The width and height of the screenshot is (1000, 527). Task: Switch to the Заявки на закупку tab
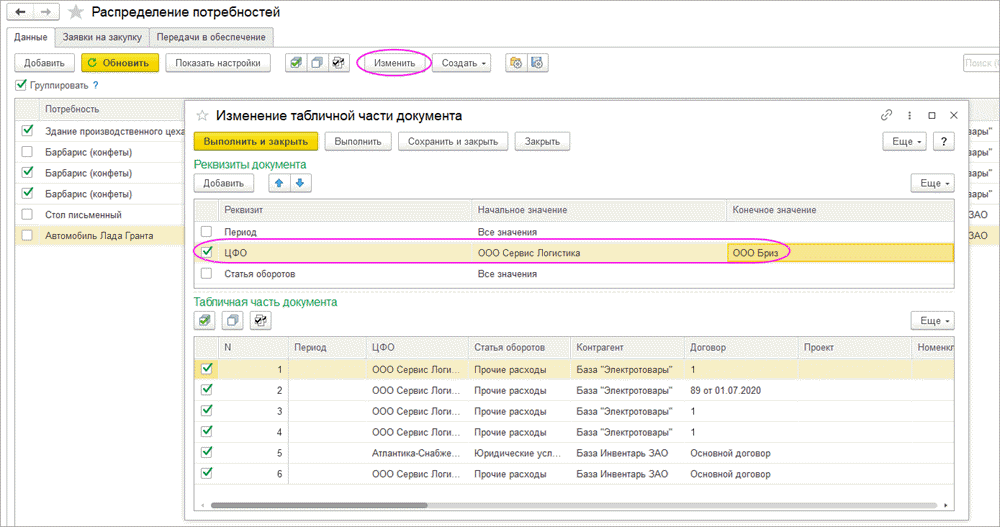(x=103, y=37)
